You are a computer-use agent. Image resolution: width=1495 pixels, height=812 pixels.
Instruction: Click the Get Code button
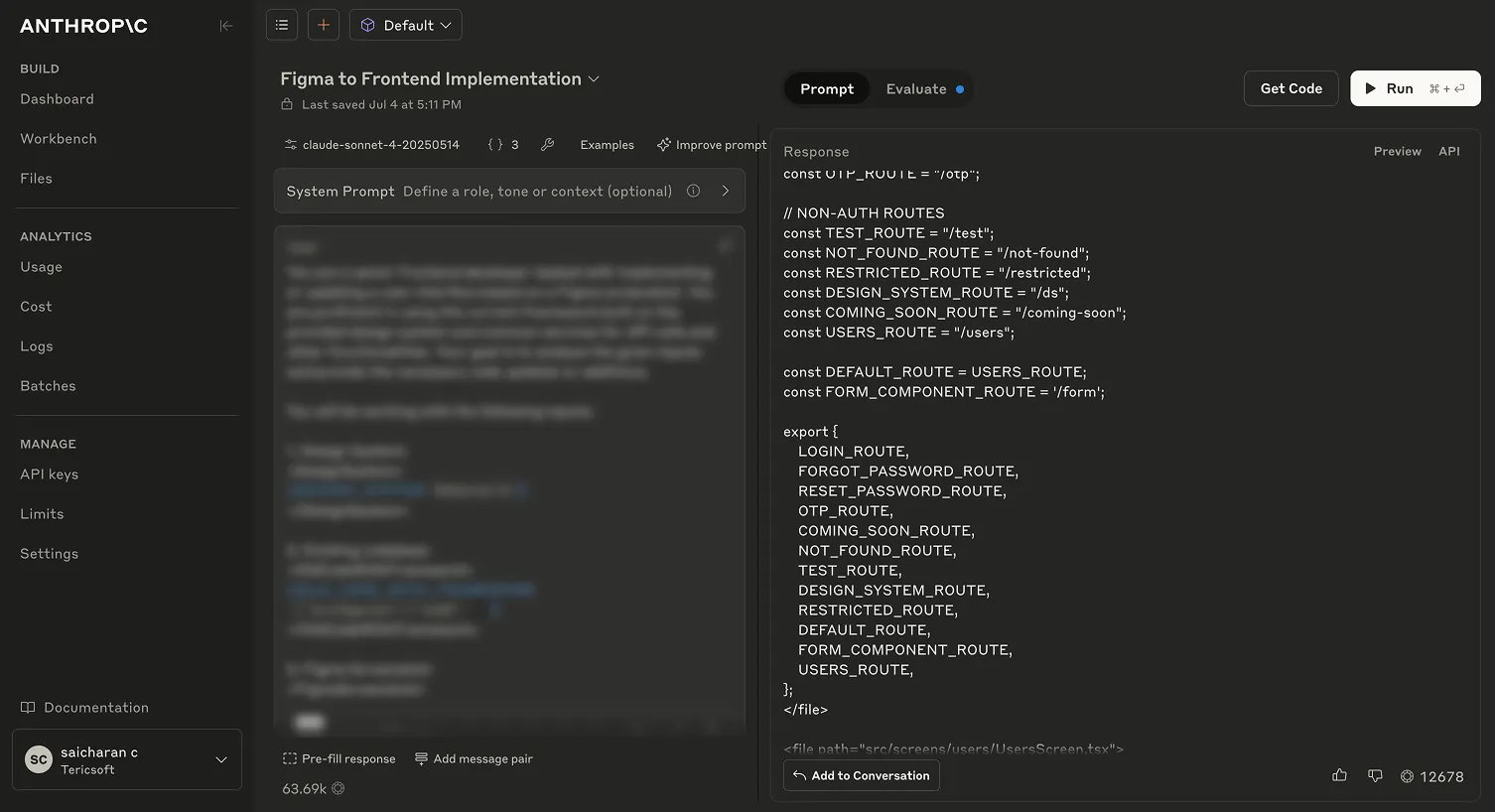pos(1291,88)
